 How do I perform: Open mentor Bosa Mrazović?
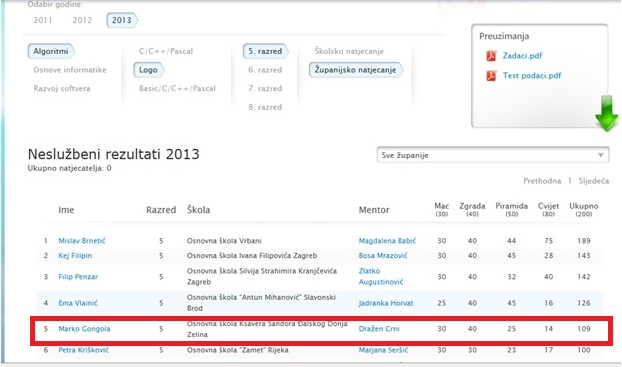click(x=383, y=256)
